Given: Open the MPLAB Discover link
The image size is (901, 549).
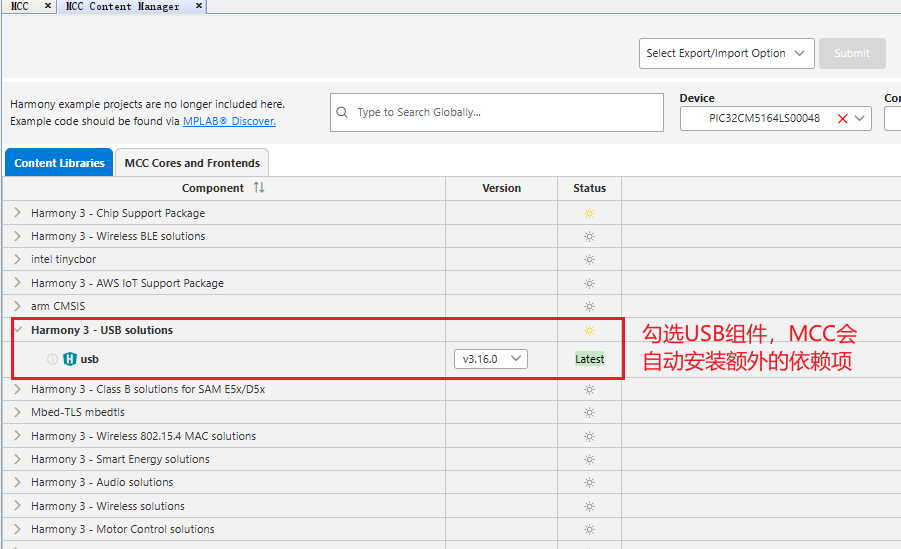Looking at the screenshot, I should 229,121.
